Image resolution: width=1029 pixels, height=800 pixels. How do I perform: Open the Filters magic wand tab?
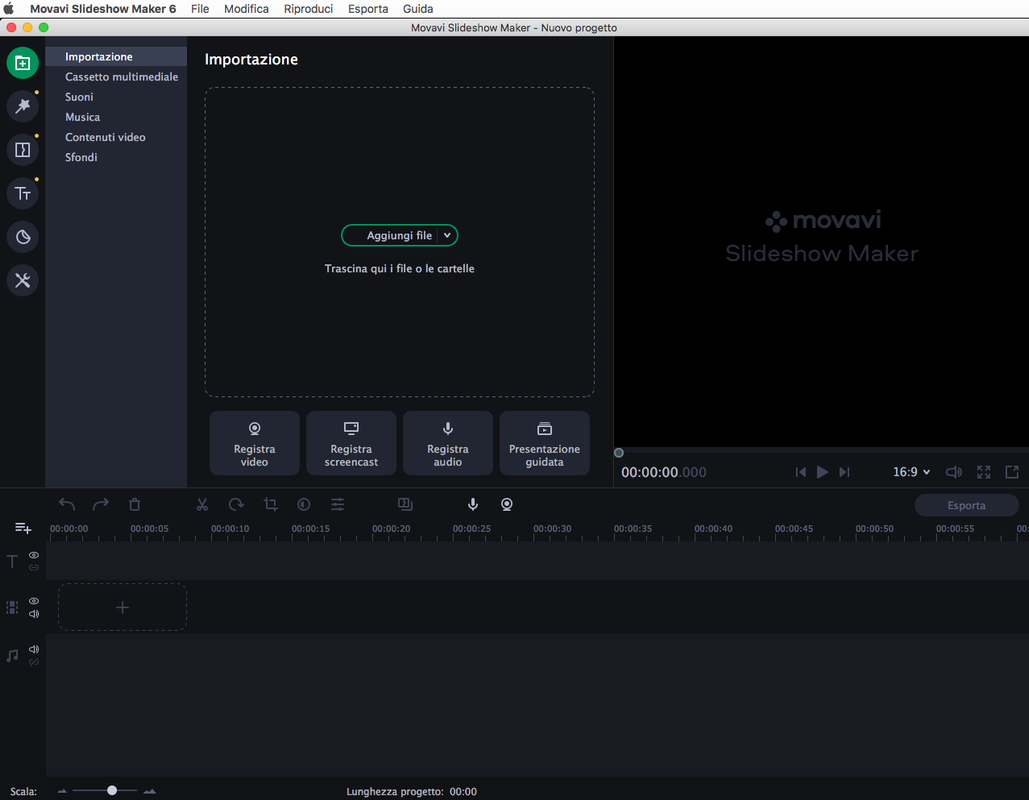[22, 106]
